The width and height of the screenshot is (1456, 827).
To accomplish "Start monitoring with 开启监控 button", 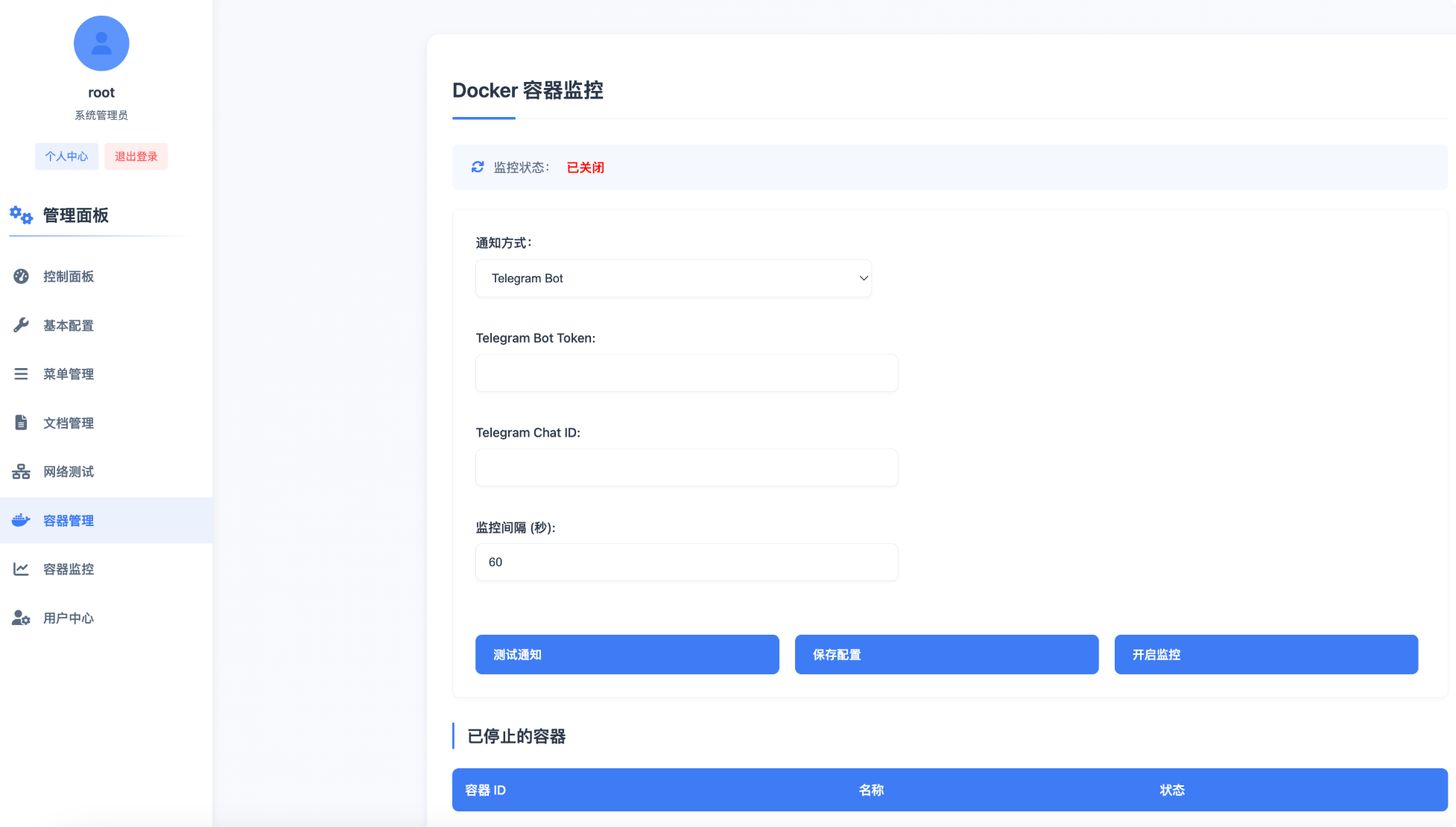I will tap(1265, 654).
